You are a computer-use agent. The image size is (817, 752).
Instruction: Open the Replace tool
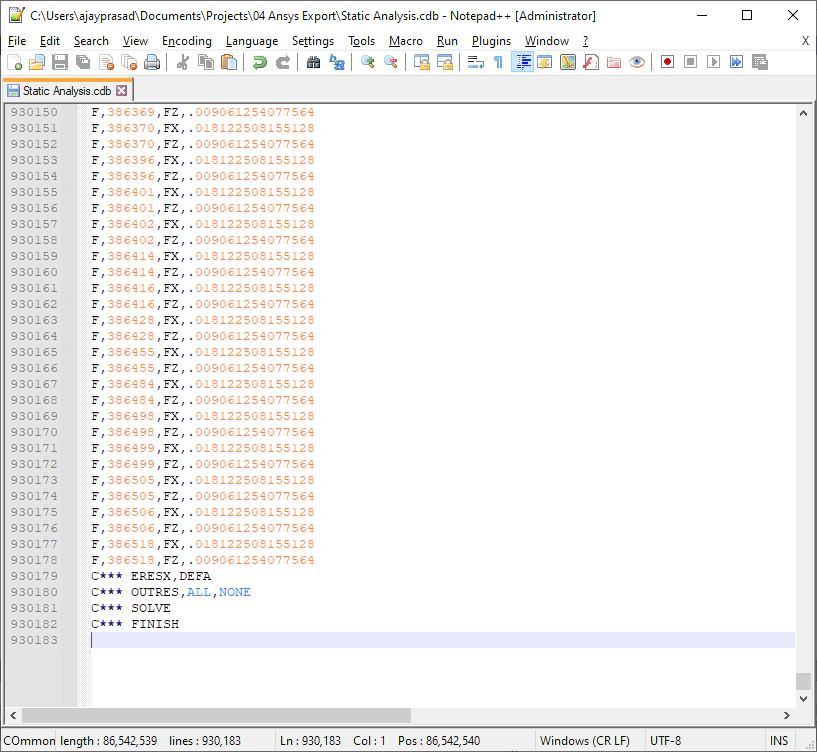(x=335, y=62)
